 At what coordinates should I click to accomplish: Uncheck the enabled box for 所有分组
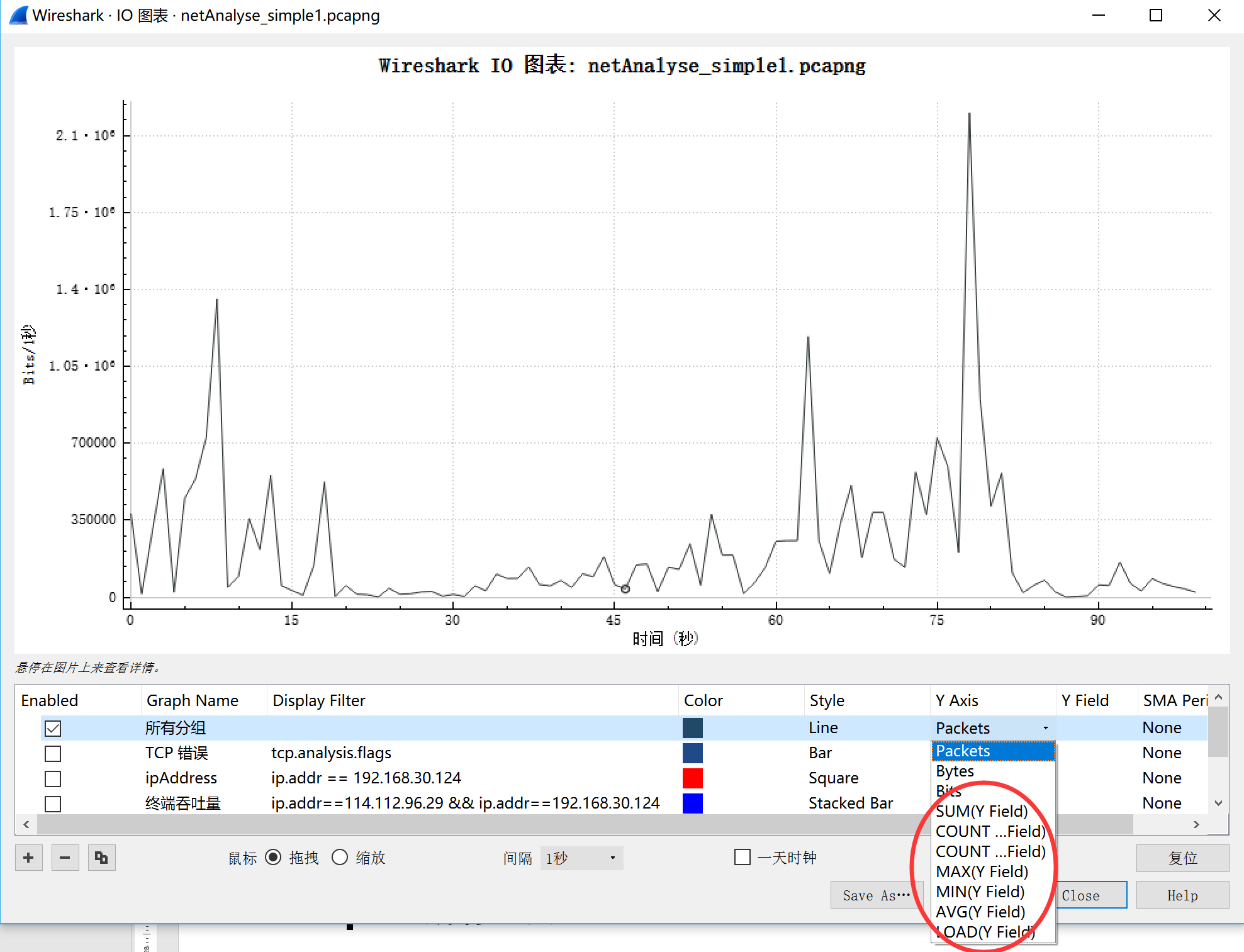[53, 729]
